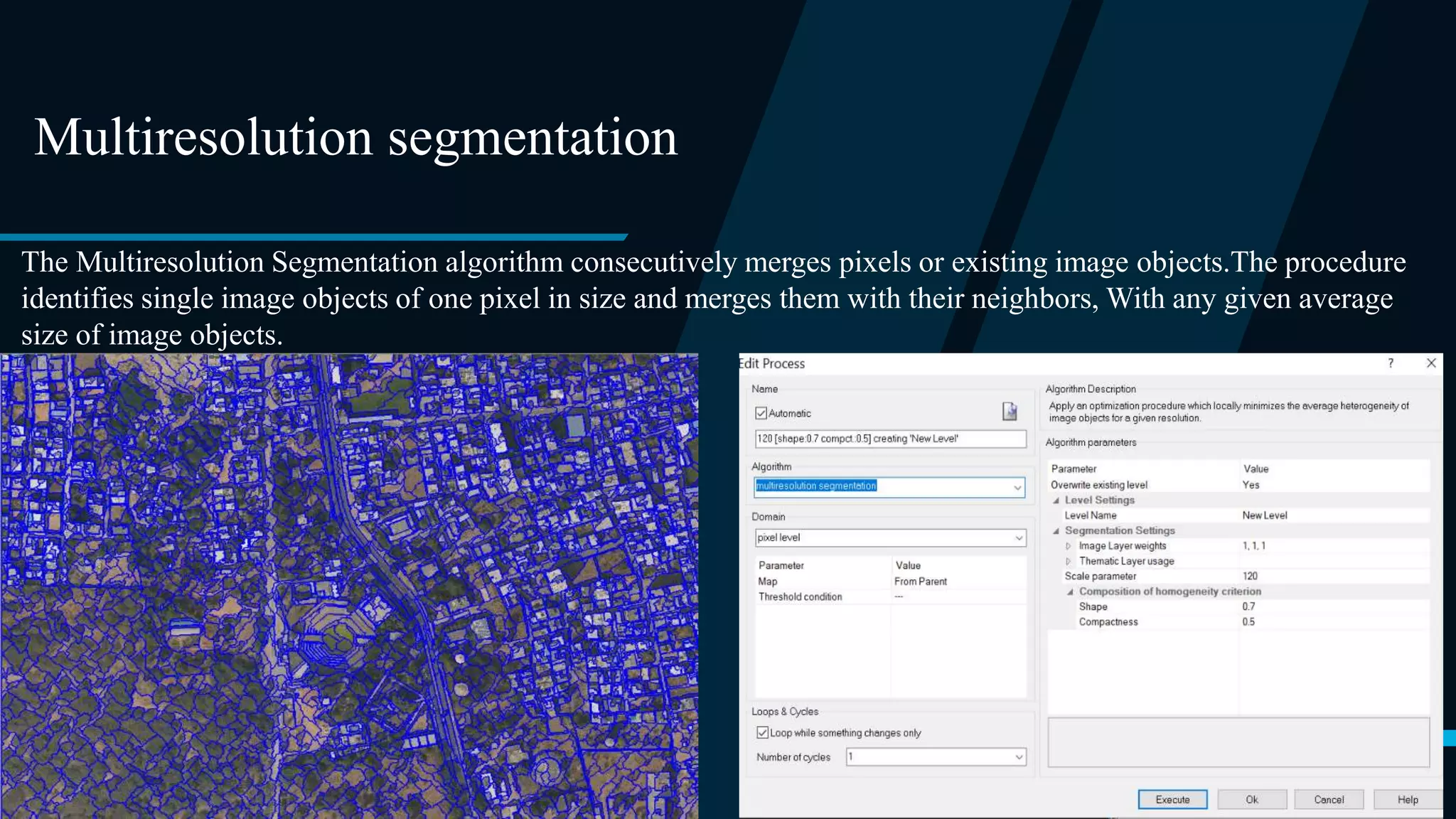Open the Domain dropdown showing pixel level
1456x819 pixels.
point(1019,538)
